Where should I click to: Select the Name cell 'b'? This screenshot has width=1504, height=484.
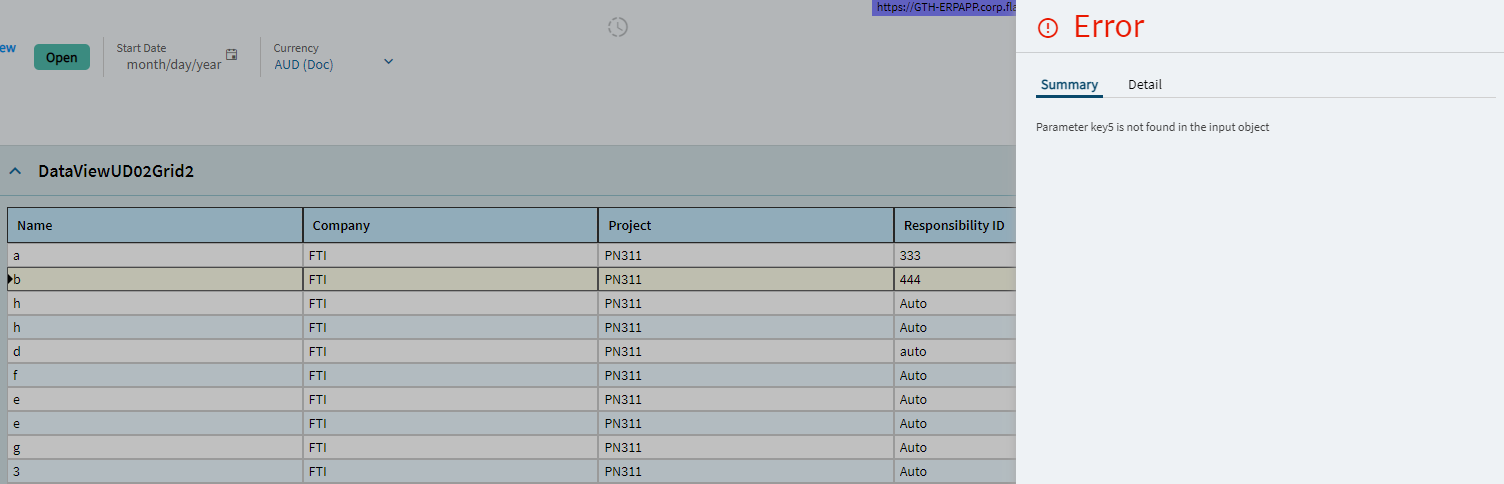(x=155, y=279)
